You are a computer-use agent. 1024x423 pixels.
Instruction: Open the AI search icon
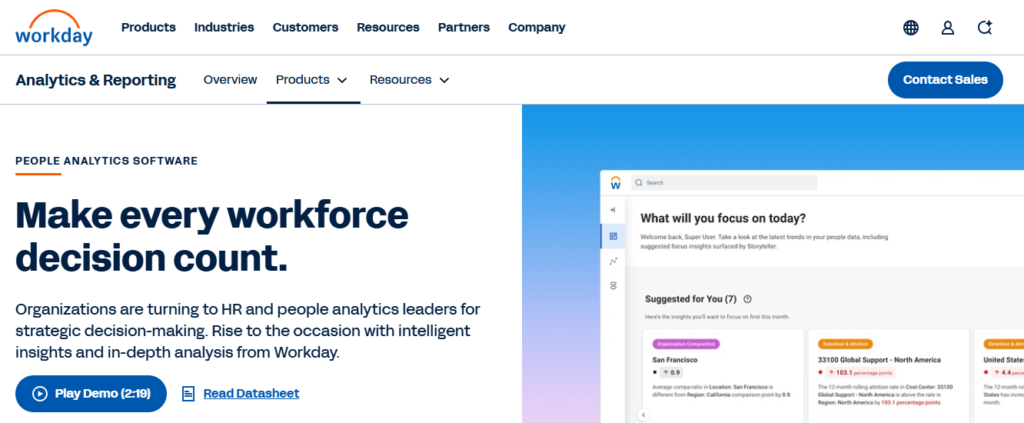pos(984,27)
